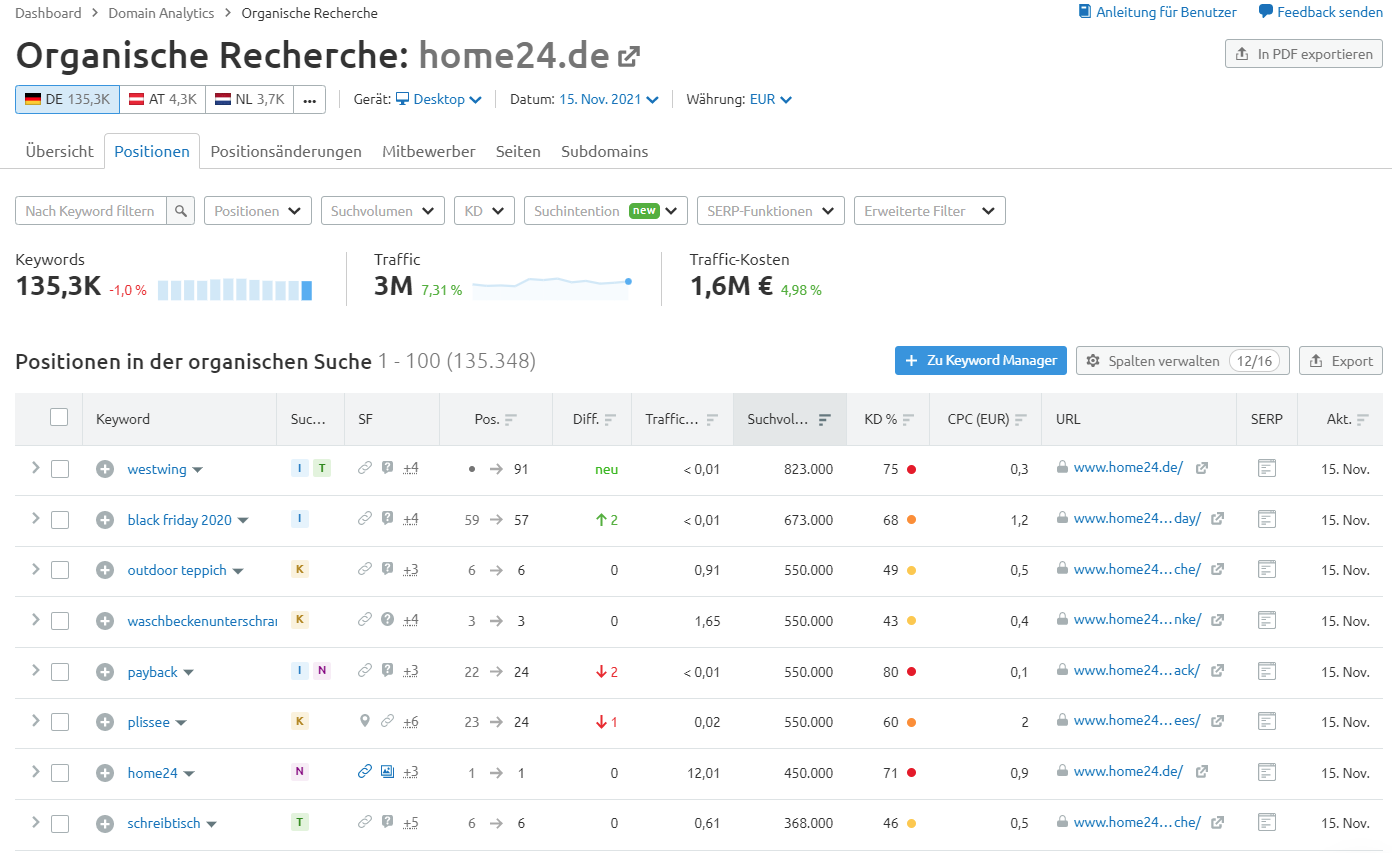Open the SERP-Funktionen filter dropdown

[771, 211]
